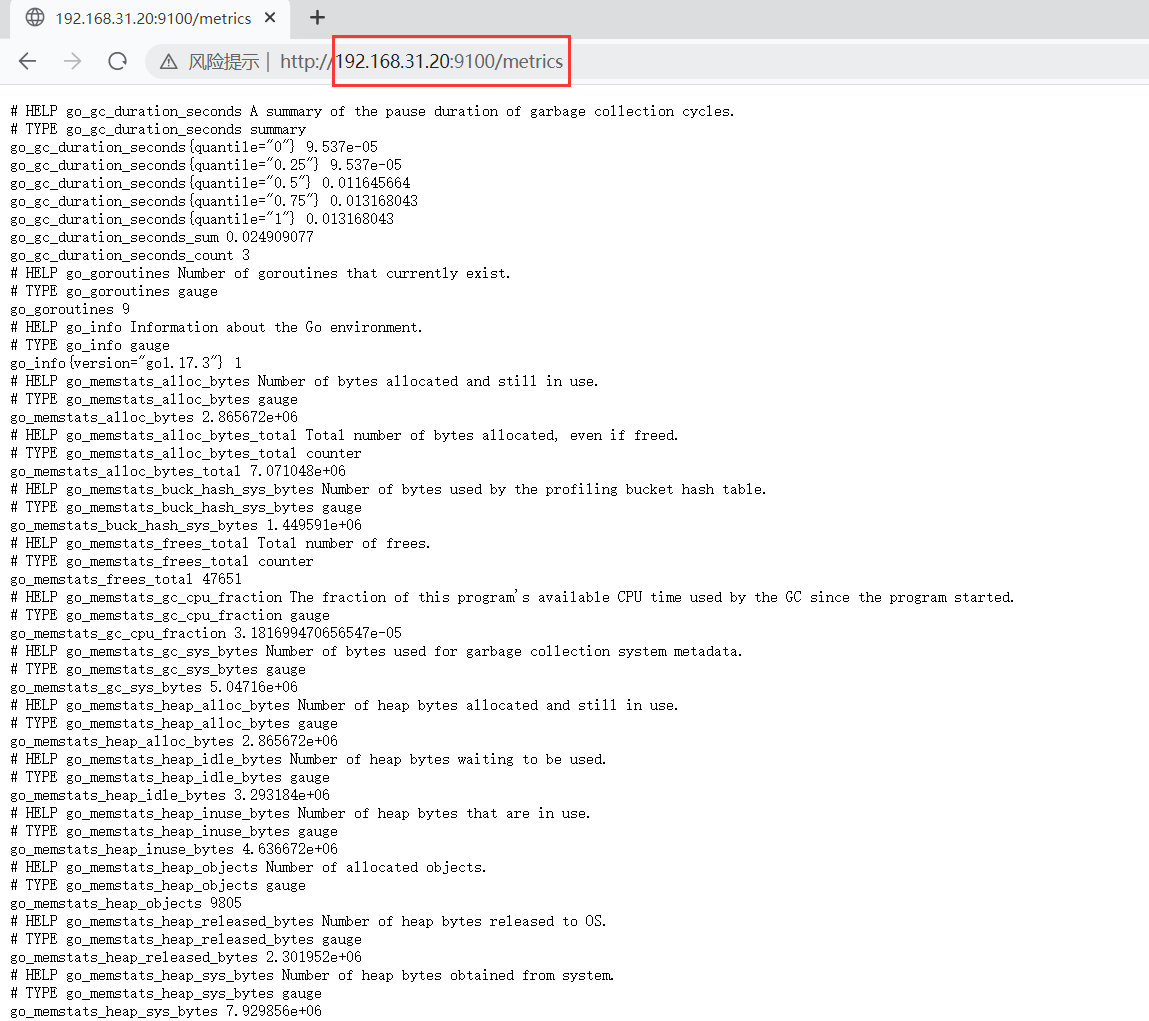Click the TYPE go_goroutines gauge line
The image size is (1149, 1021).
coord(114,291)
